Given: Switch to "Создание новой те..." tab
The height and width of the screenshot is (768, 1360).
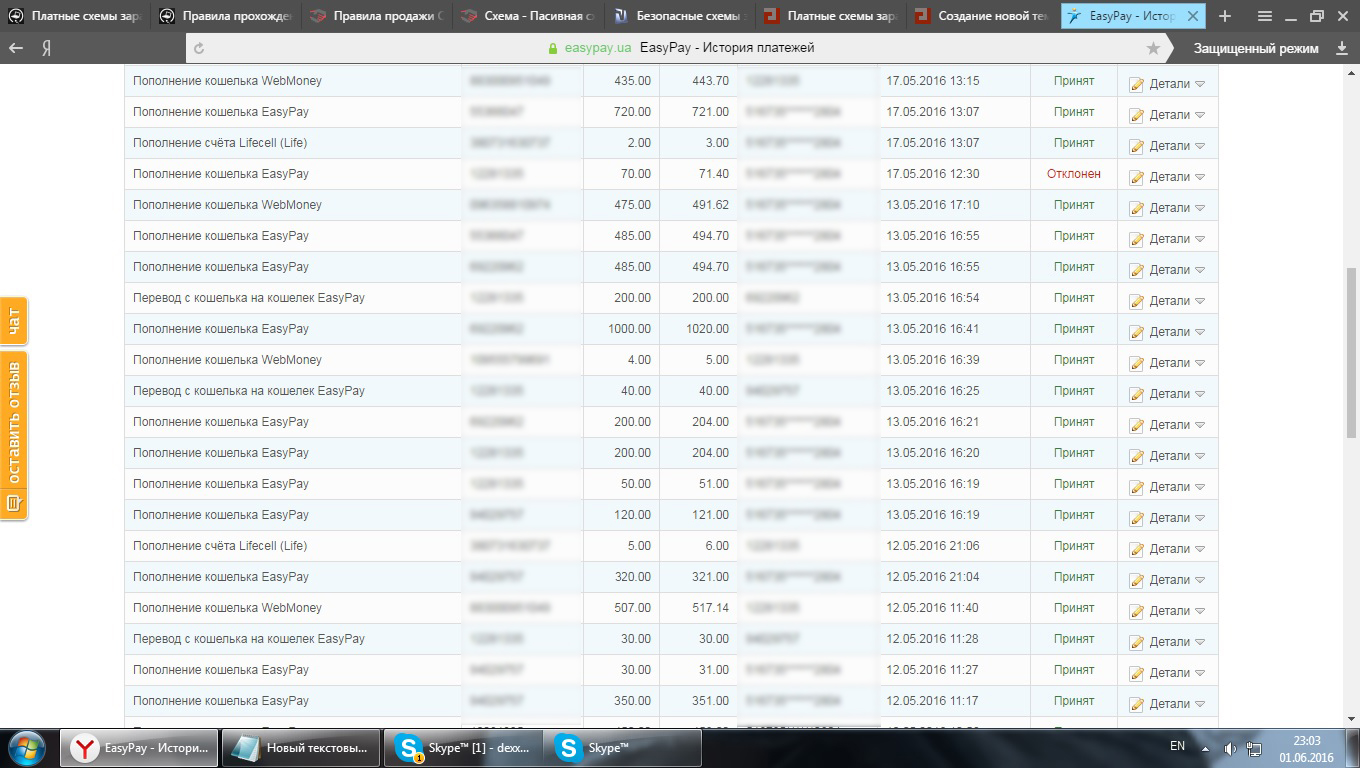Looking at the screenshot, I should point(980,16).
